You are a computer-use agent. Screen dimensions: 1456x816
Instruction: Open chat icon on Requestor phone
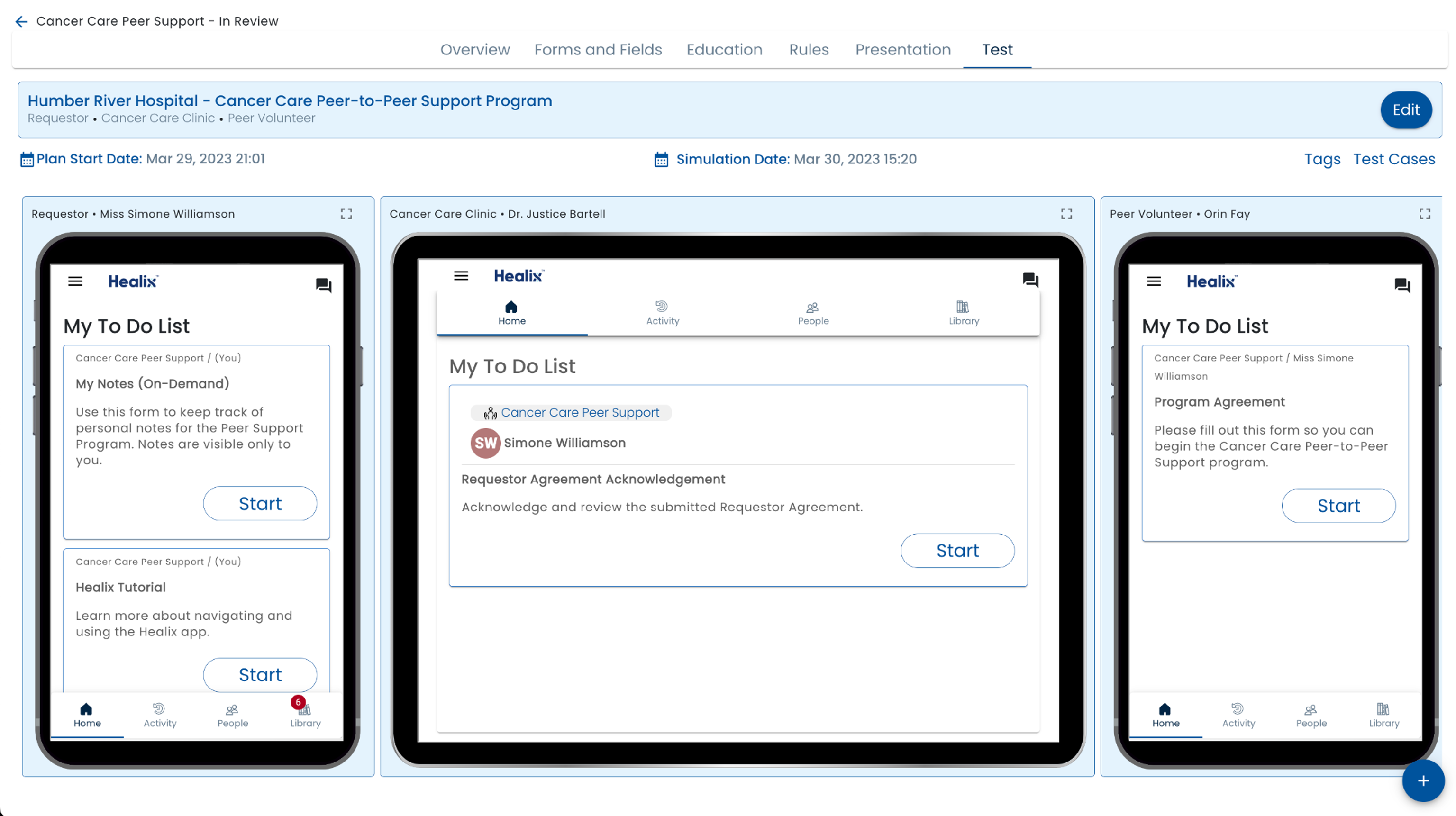tap(323, 285)
